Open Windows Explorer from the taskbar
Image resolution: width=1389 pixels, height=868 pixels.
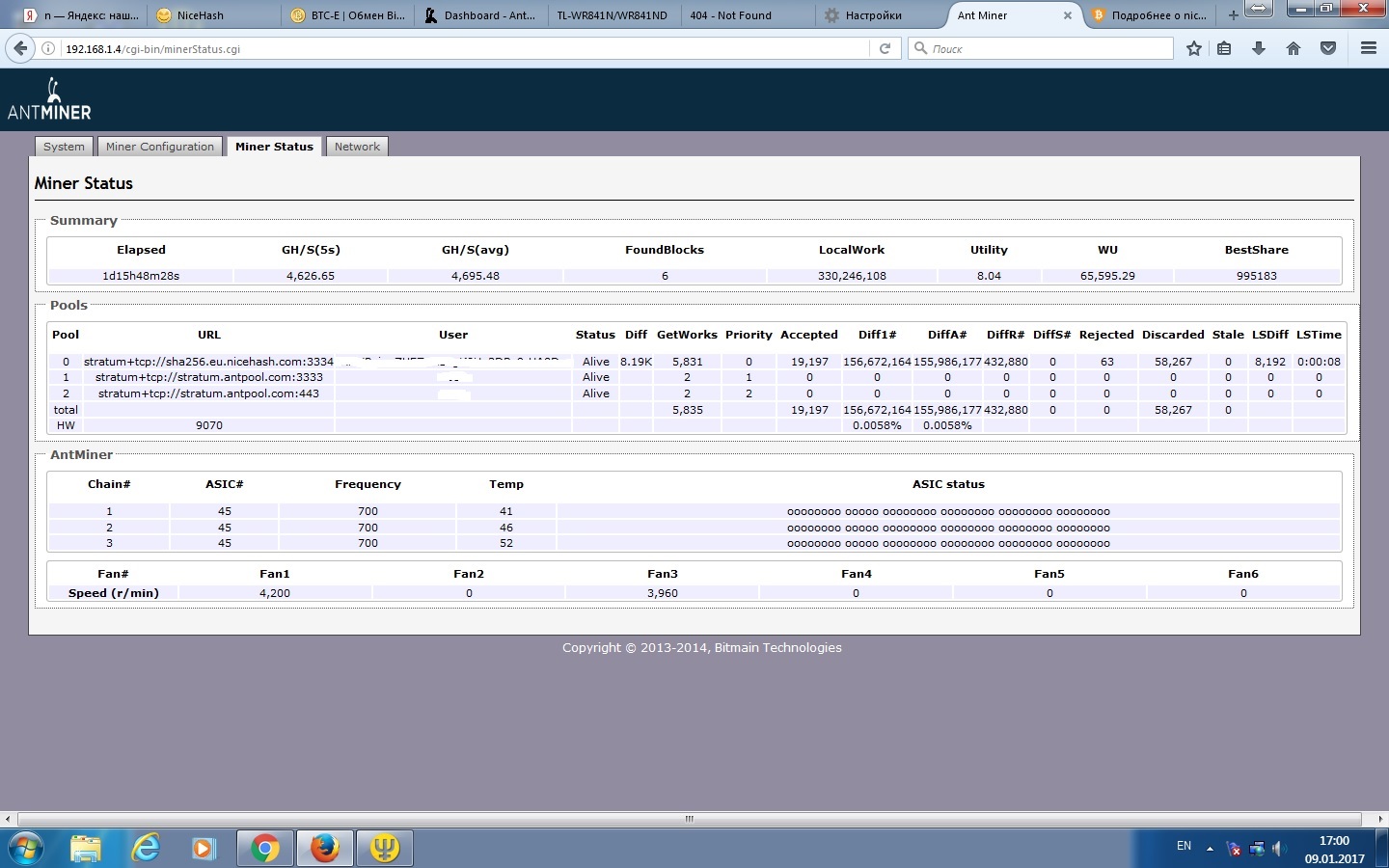tap(86, 849)
